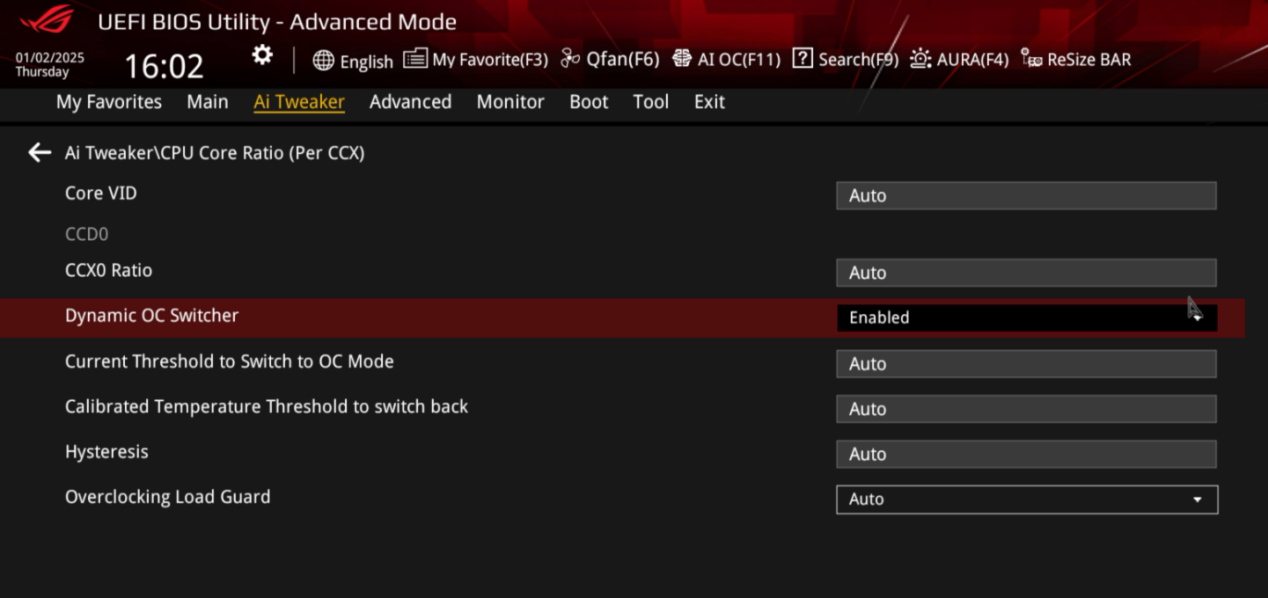Select the Core VID Auto field
Image resolution: width=1268 pixels, height=598 pixels.
1026,196
